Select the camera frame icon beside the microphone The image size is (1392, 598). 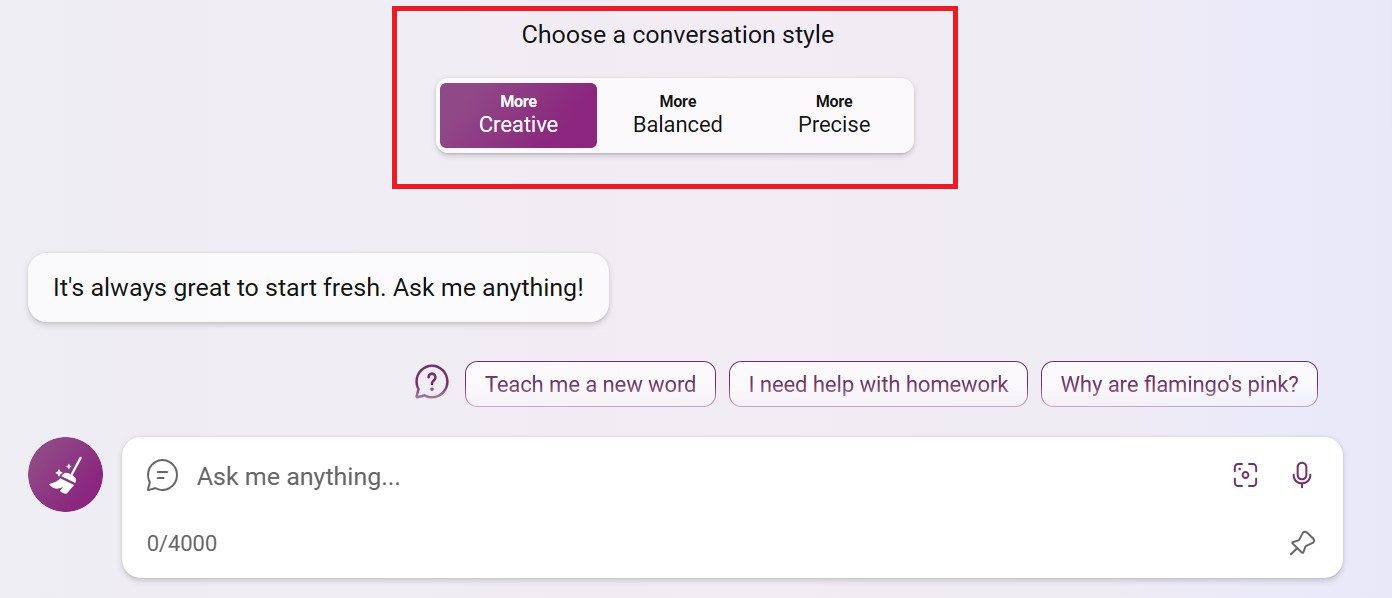pos(1244,475)
